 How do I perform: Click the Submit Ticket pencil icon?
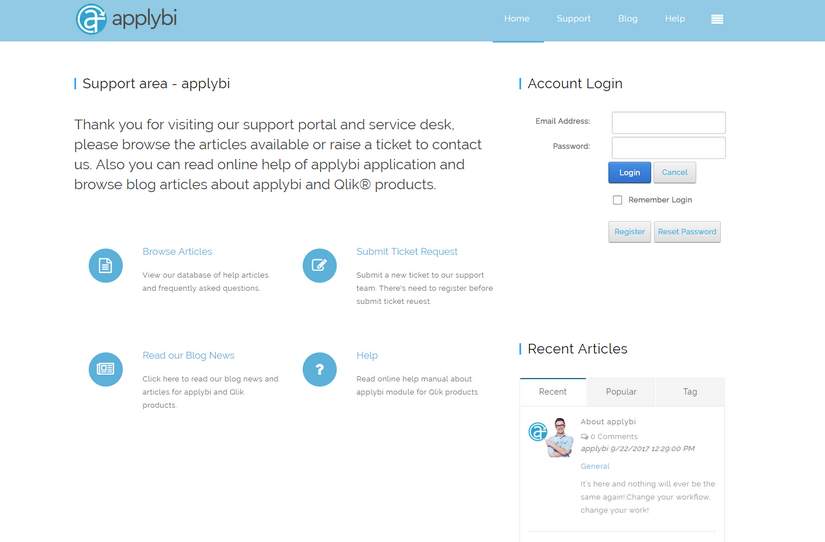coord(320,266)
